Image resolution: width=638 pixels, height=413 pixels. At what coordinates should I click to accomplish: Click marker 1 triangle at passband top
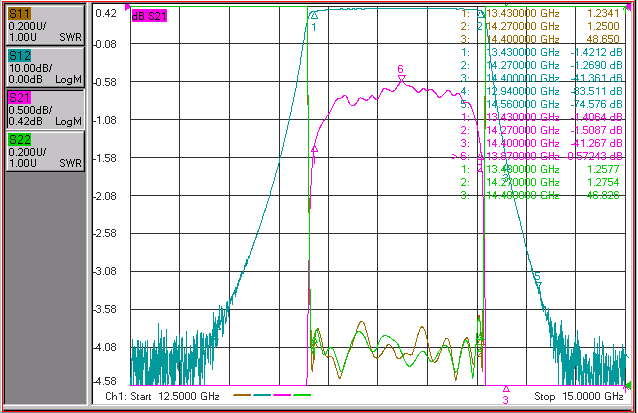[x=314, y=15]
